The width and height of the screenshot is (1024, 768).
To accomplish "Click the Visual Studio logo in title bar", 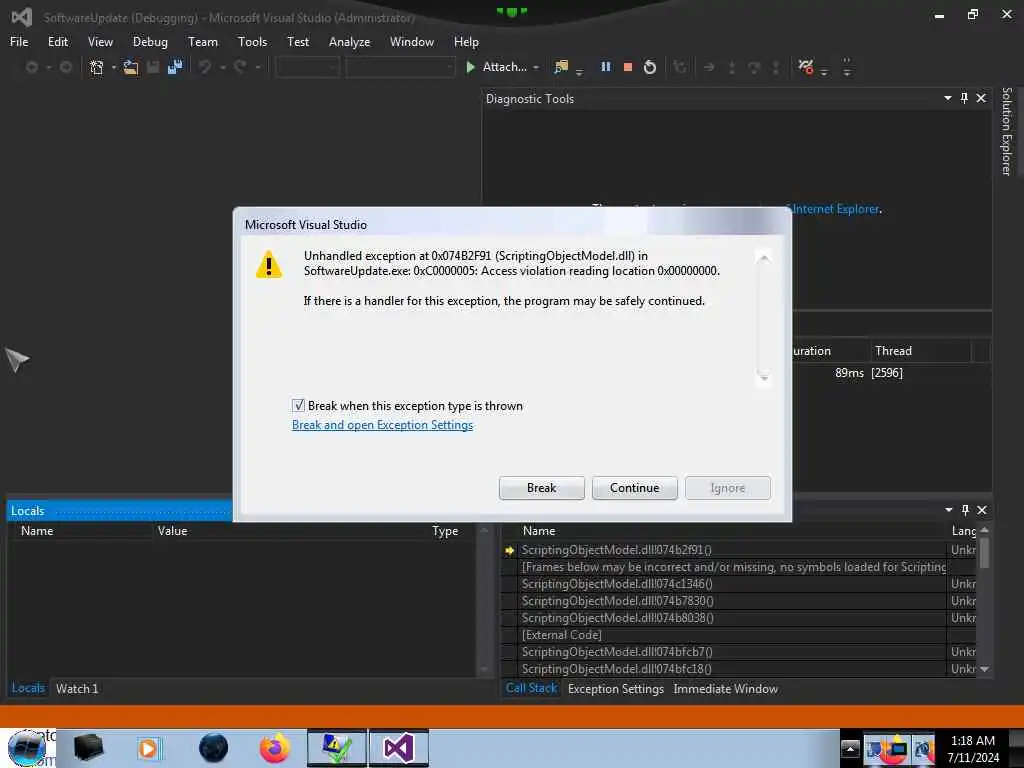I will pyautogui.click(x=22, y=17).
